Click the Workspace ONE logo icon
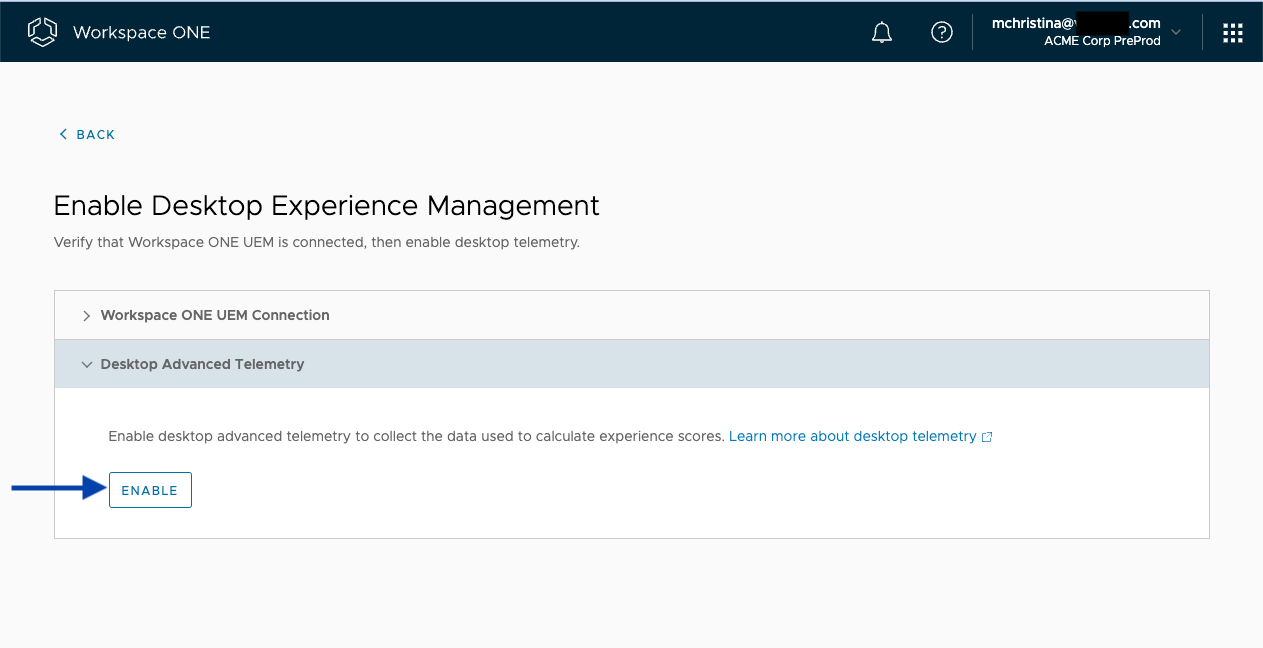Screen dimensions: 1263x648 (42, 32)
